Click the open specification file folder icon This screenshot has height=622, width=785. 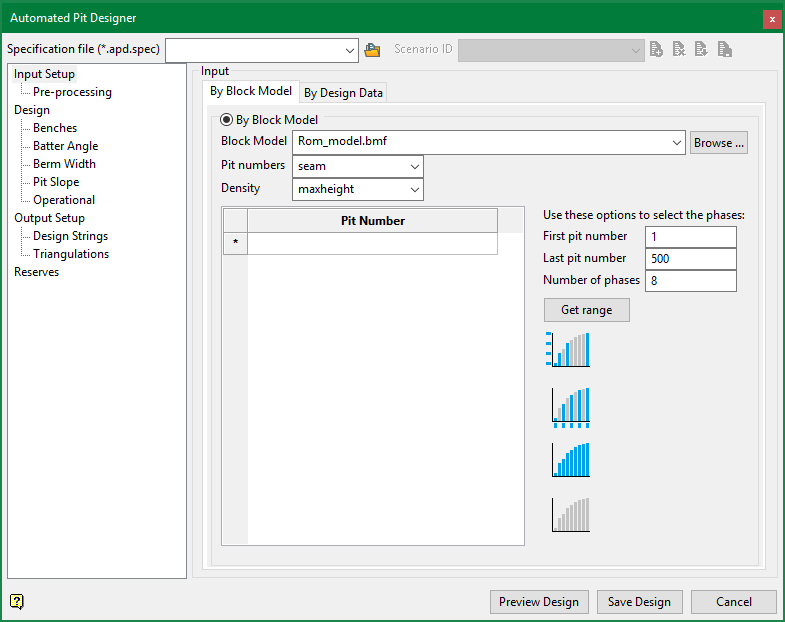(373, 50)
